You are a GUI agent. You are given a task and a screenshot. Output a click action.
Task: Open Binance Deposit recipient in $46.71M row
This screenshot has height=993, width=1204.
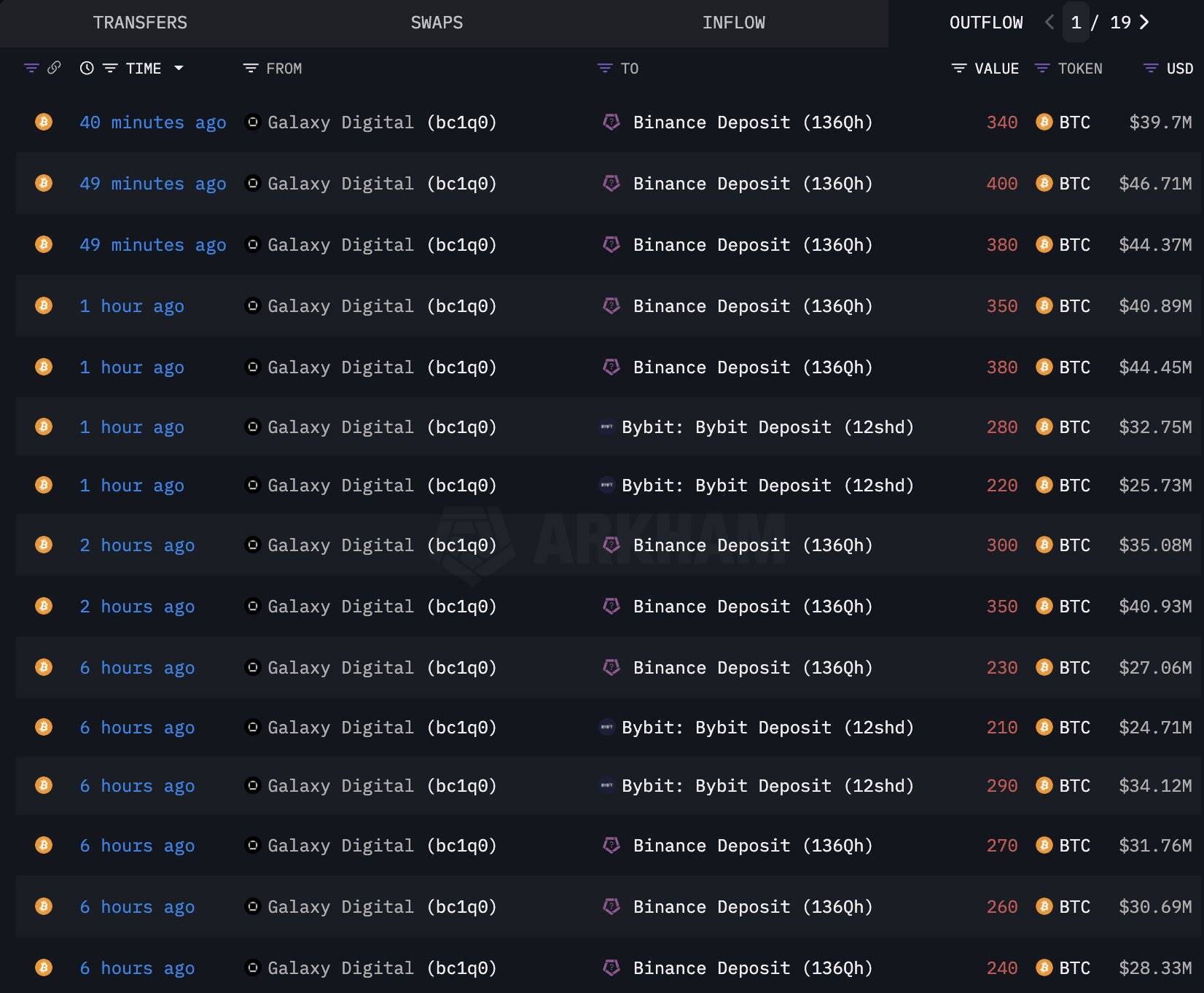[x=753, y=184]
